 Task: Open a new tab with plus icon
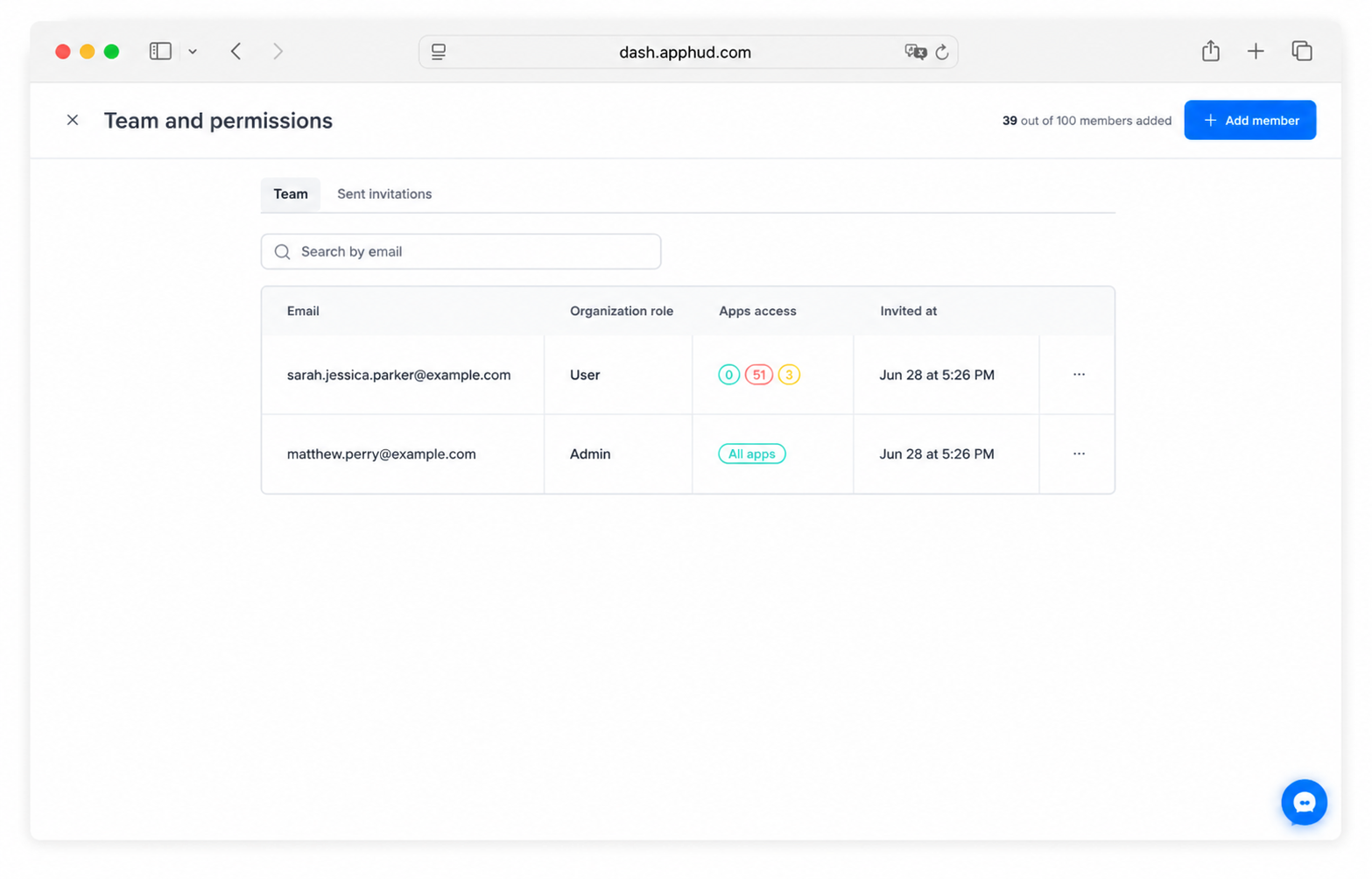(1256, 52)
